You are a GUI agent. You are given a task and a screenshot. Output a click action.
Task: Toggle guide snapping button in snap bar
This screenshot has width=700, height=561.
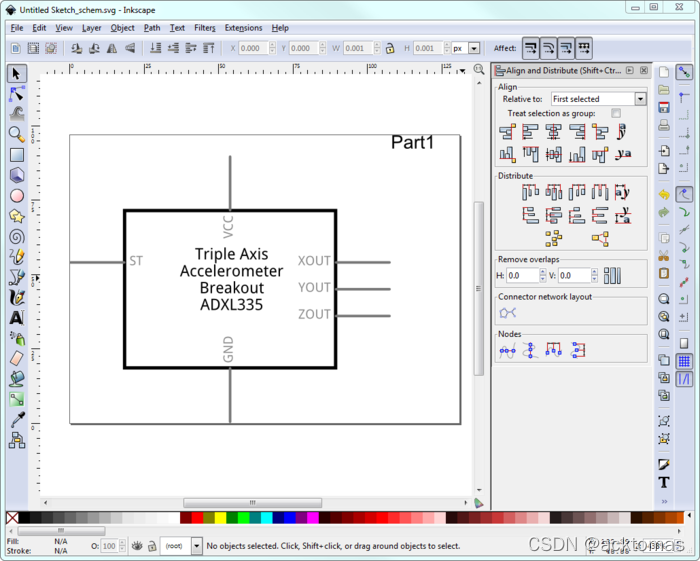tap(684, 379)
